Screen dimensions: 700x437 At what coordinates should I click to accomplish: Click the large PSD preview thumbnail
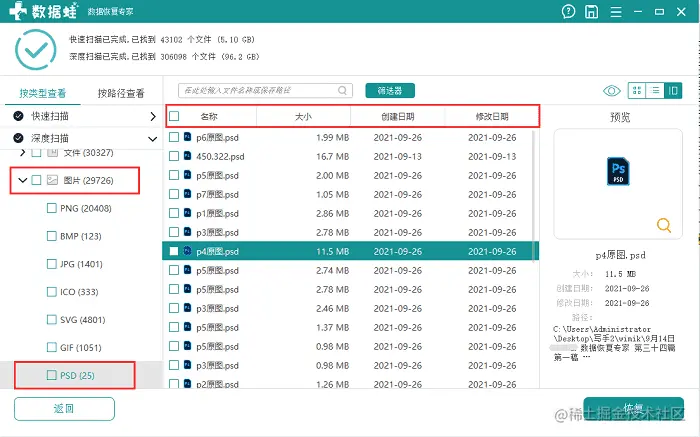(x=618, y=171)
